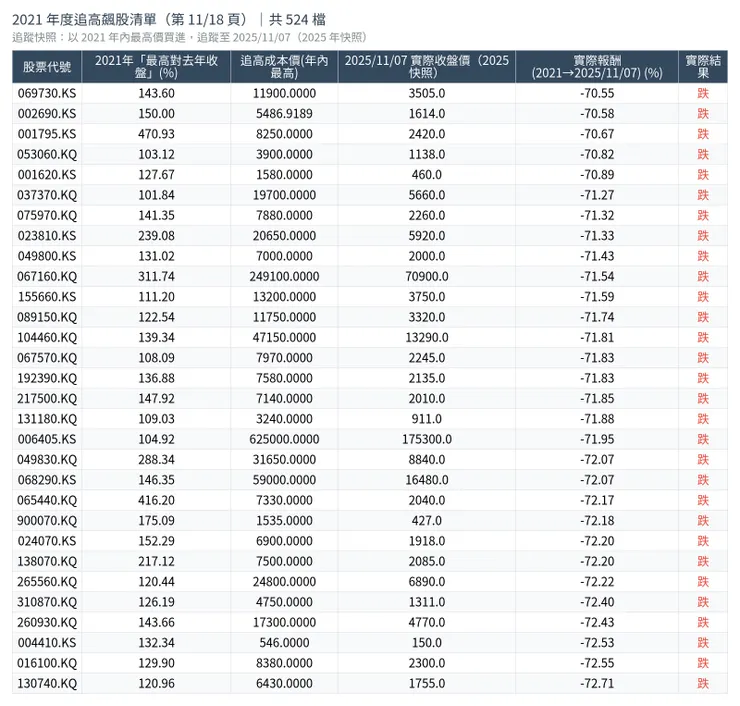Click the 546.0000 cost price cell
This screenshot has height=706, width=740.
point(284,643)
